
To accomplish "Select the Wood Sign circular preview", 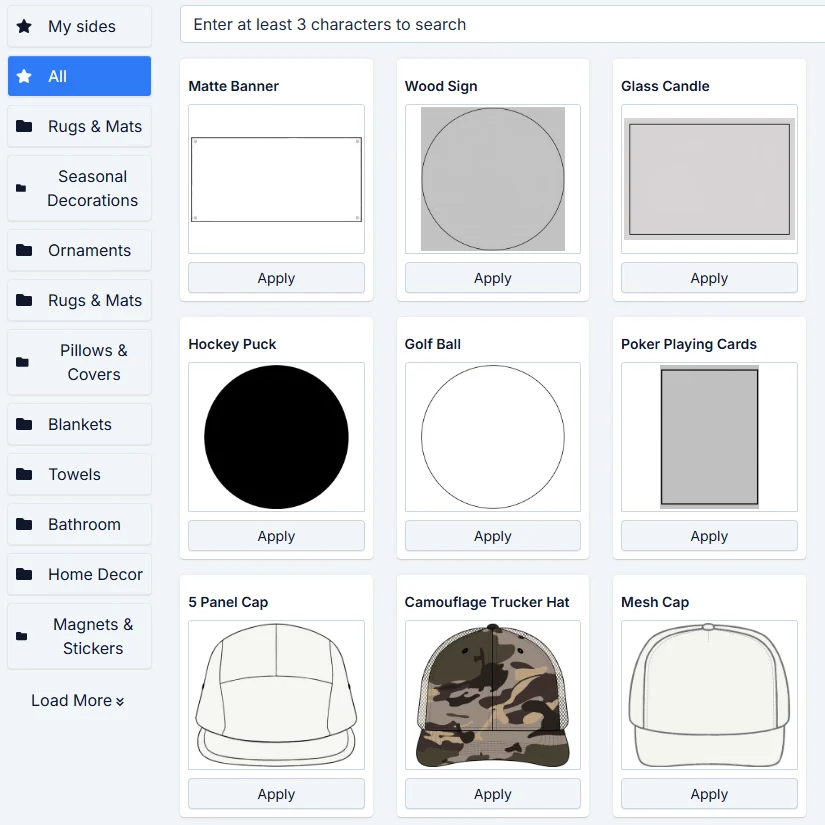I will [x=492, y=179].
